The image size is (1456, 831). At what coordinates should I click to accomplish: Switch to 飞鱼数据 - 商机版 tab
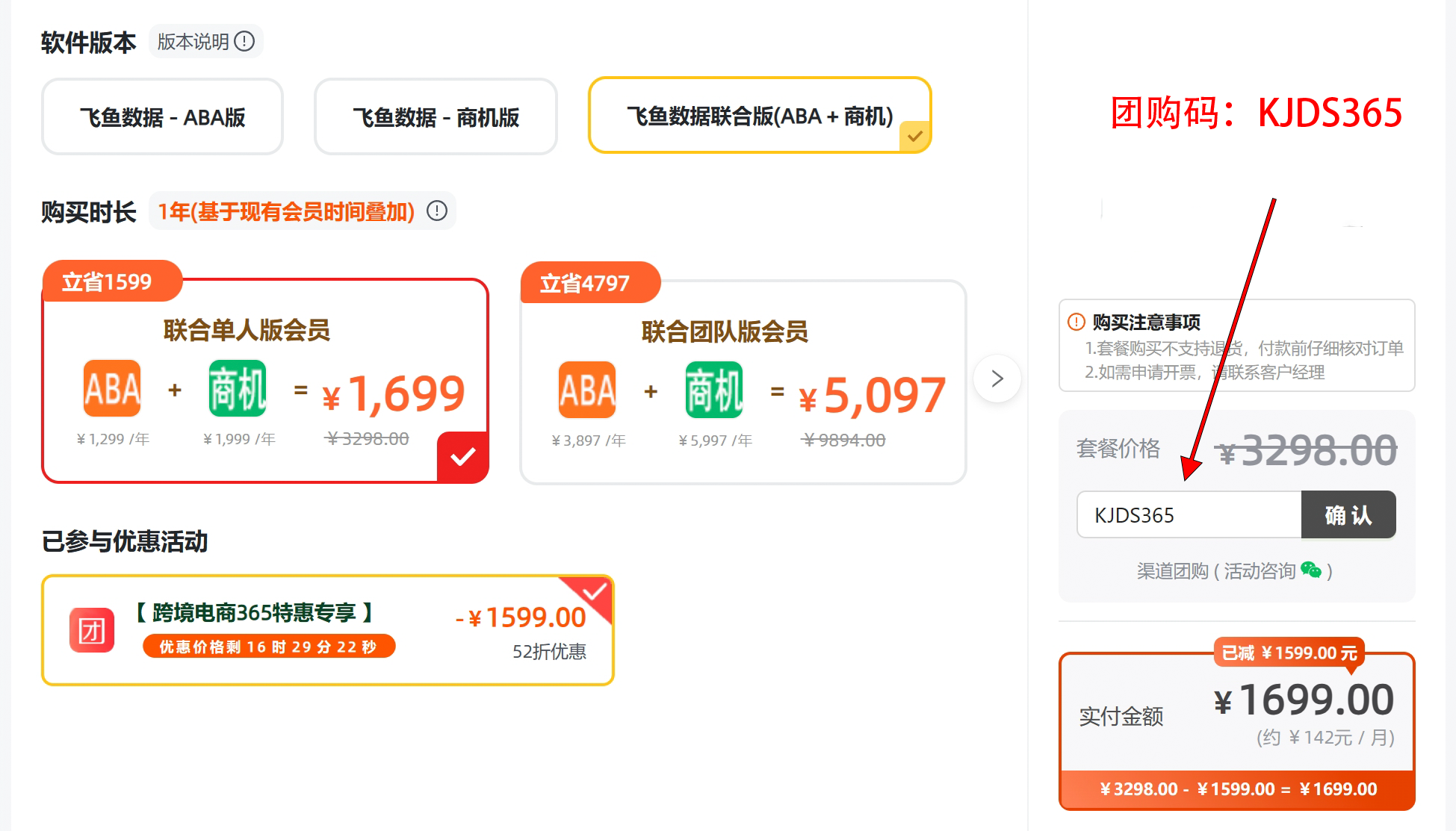coord(436,117)
